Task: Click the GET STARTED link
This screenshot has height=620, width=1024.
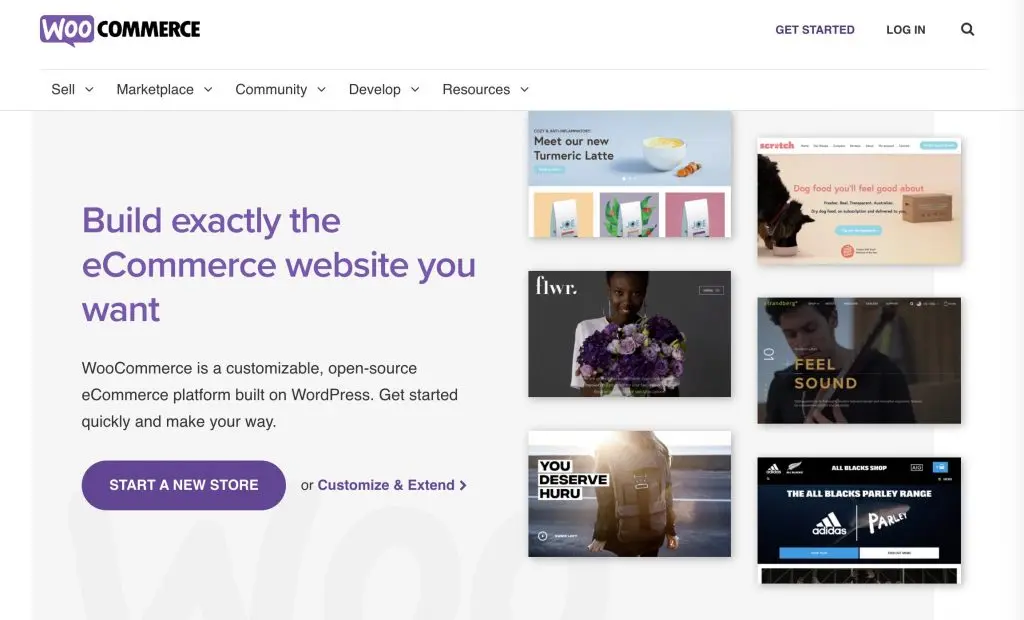Action: click(x=814, y=30)
